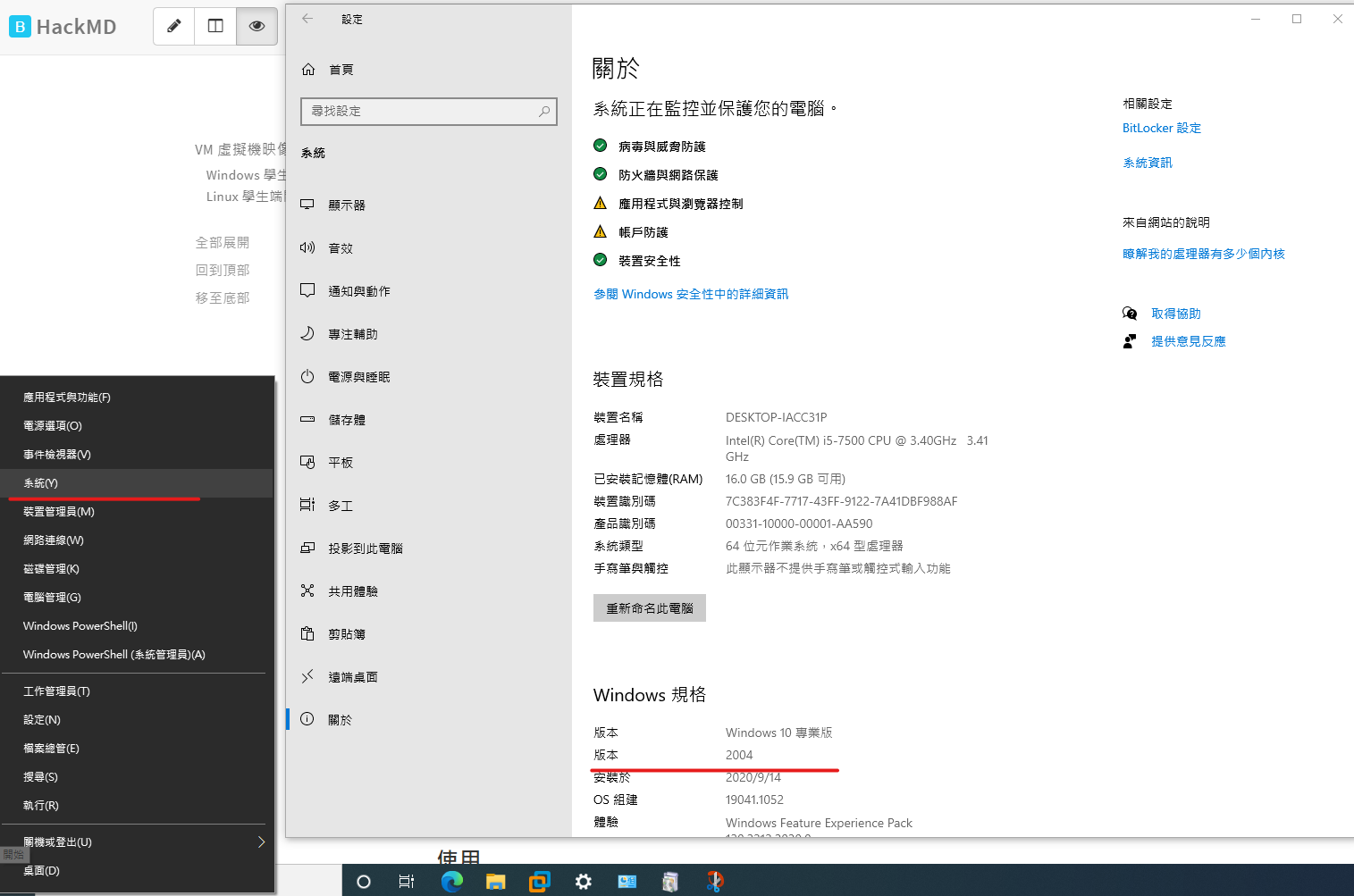Open File Explorer from taskbar
1354x896 pixels.
(x=496, y=882)
